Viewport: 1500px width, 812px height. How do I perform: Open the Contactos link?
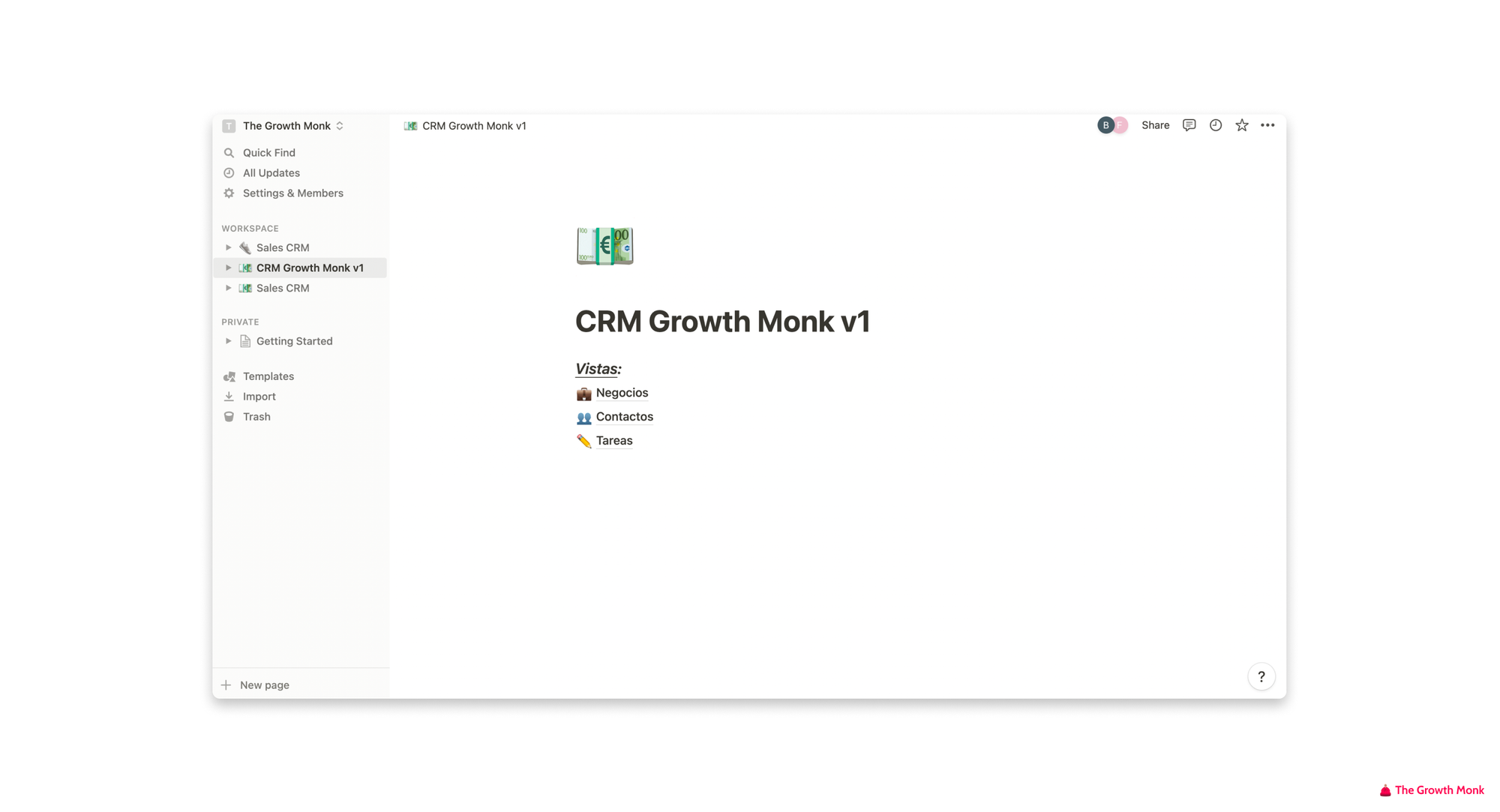tap(624, 417)
